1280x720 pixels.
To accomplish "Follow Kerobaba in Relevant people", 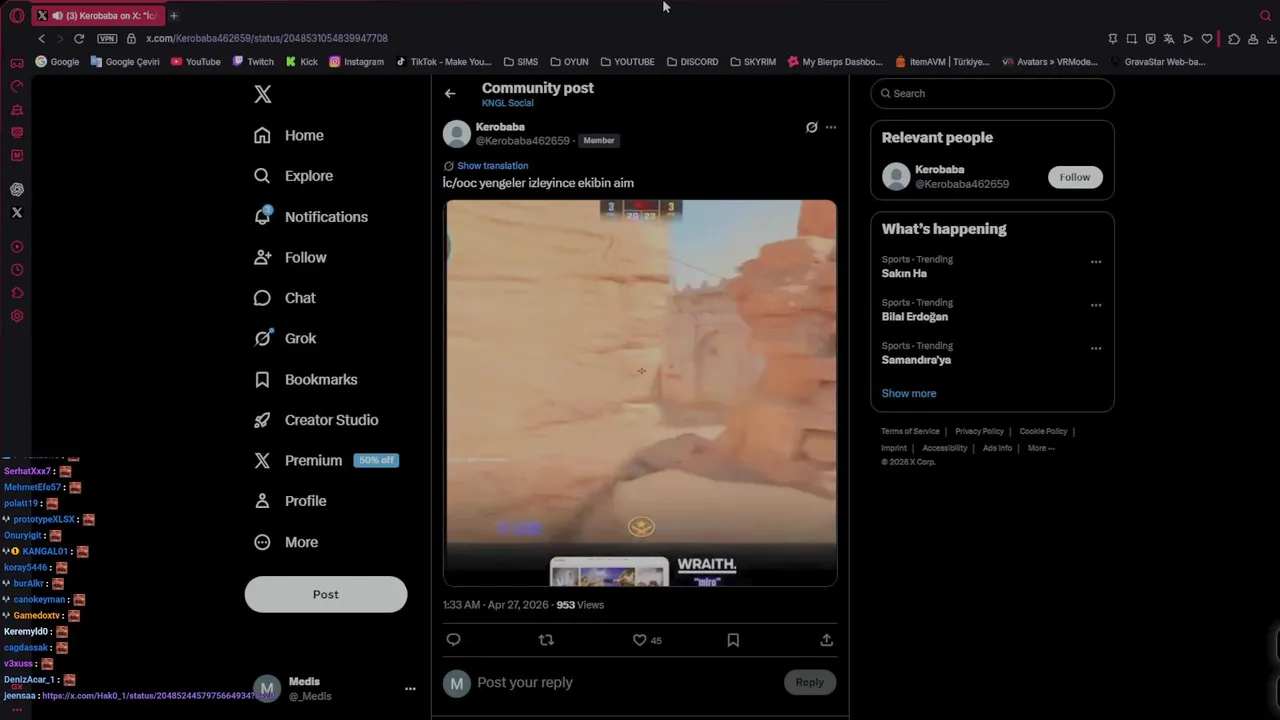I will tap(1075, 177).
